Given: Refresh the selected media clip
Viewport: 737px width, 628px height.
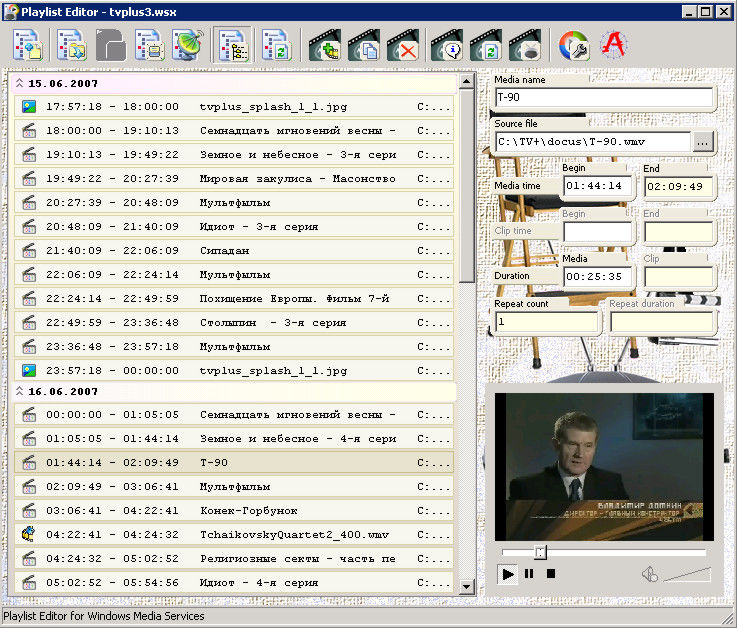Looking at the screenshot, I should click(x=486, y=45).
